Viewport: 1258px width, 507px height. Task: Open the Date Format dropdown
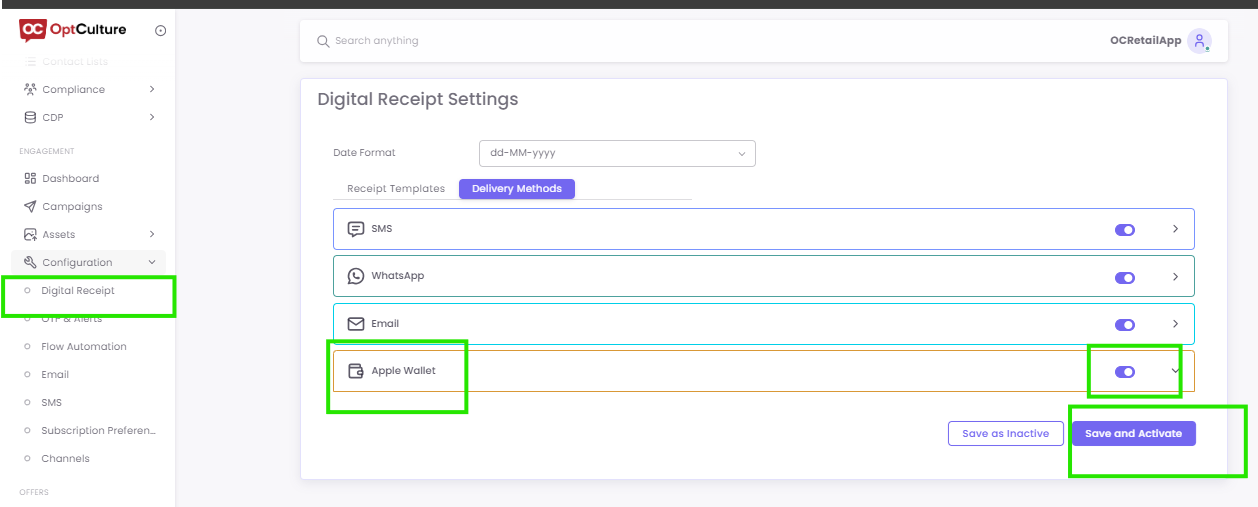click(617, 153)
